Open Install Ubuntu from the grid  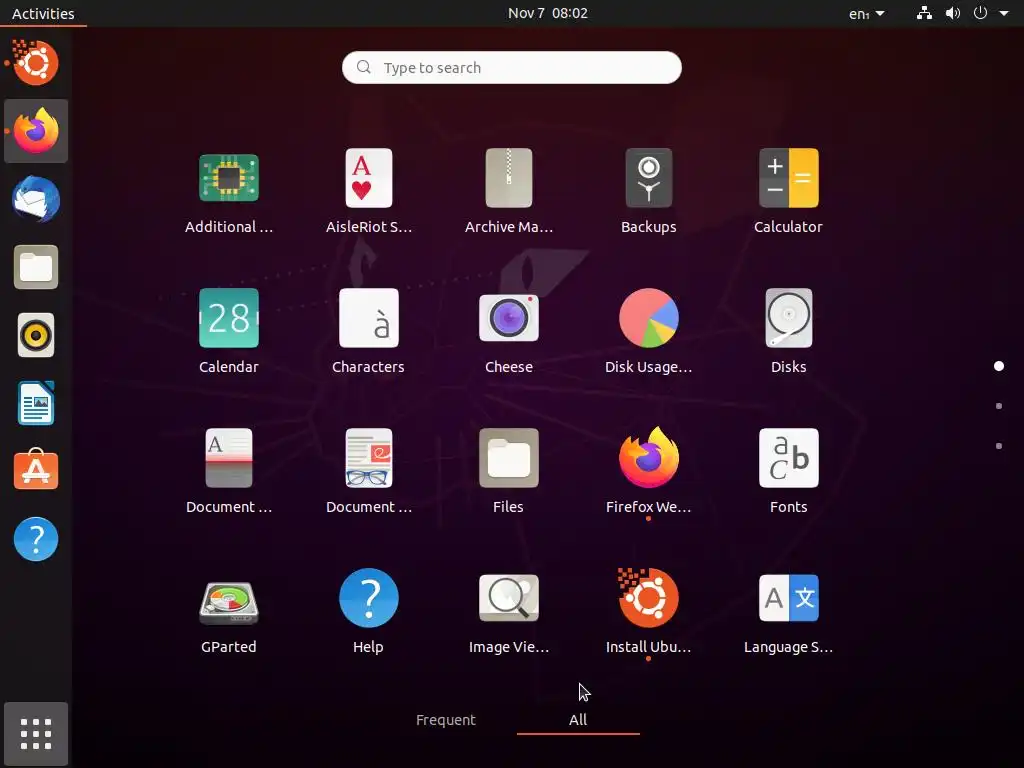[x=648, y=598]
